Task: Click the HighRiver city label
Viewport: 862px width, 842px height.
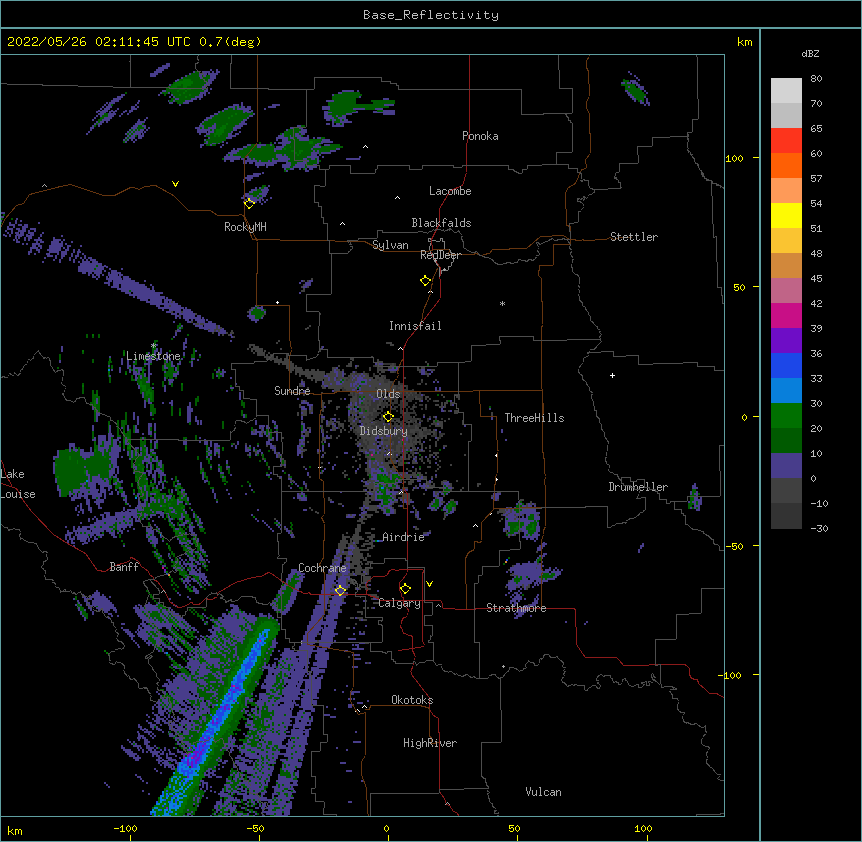Action: click(x=430, y=743)
